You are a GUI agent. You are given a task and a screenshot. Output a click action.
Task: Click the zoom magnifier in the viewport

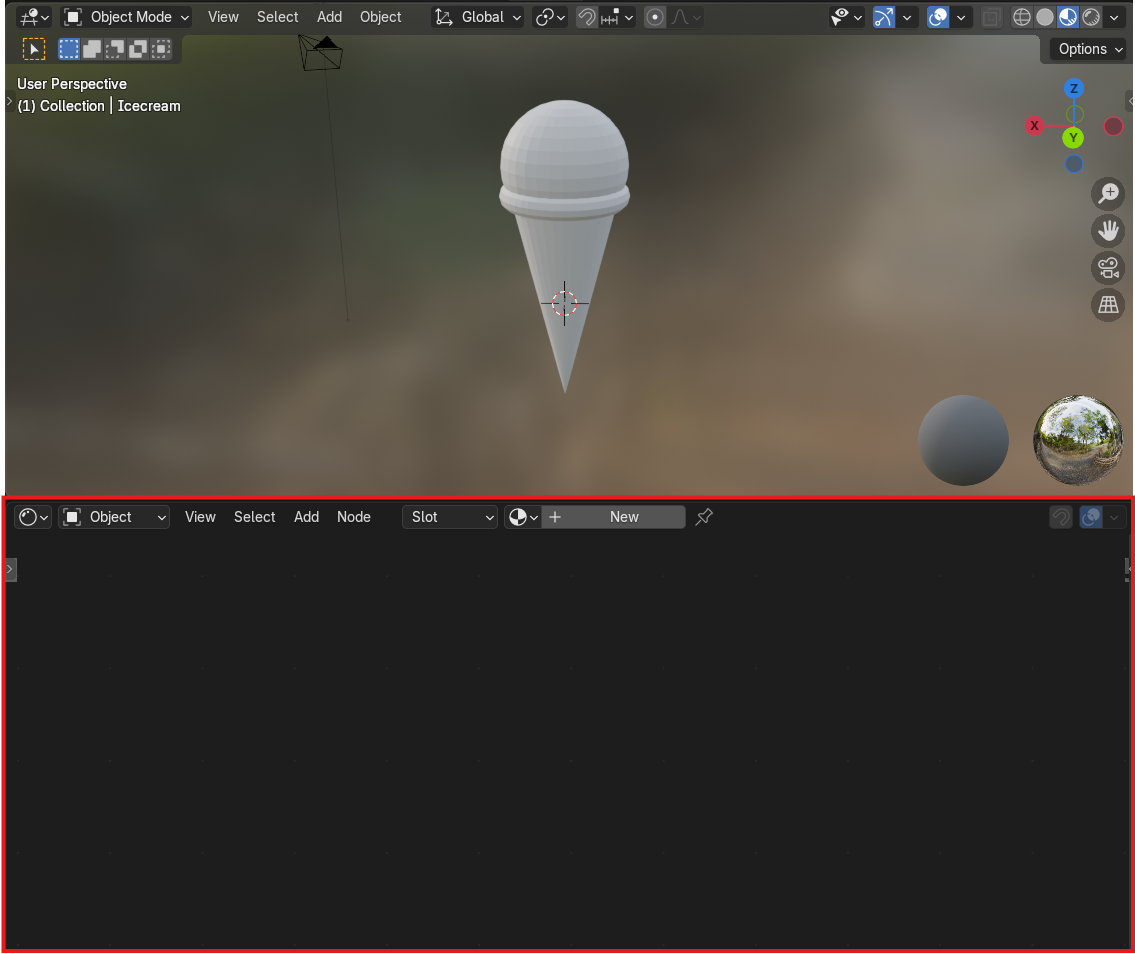1108,192
